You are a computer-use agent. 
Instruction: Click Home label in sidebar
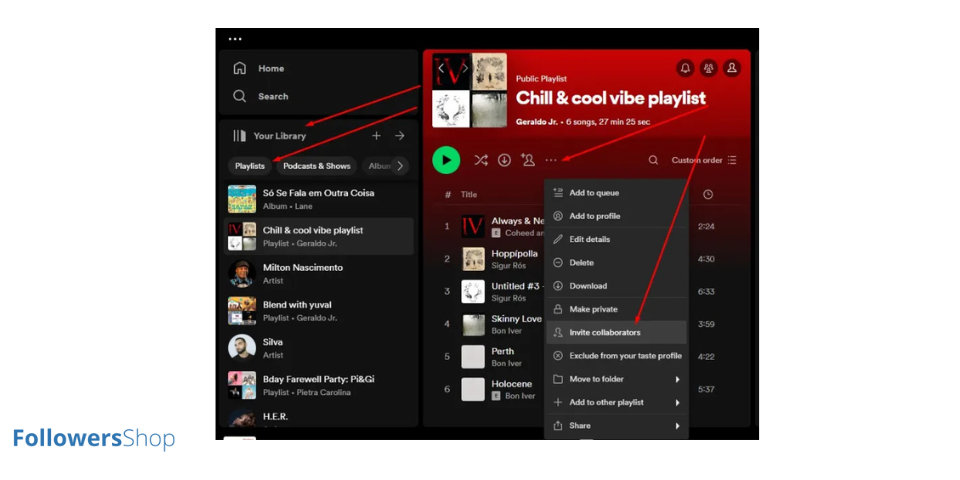point(271,69)
